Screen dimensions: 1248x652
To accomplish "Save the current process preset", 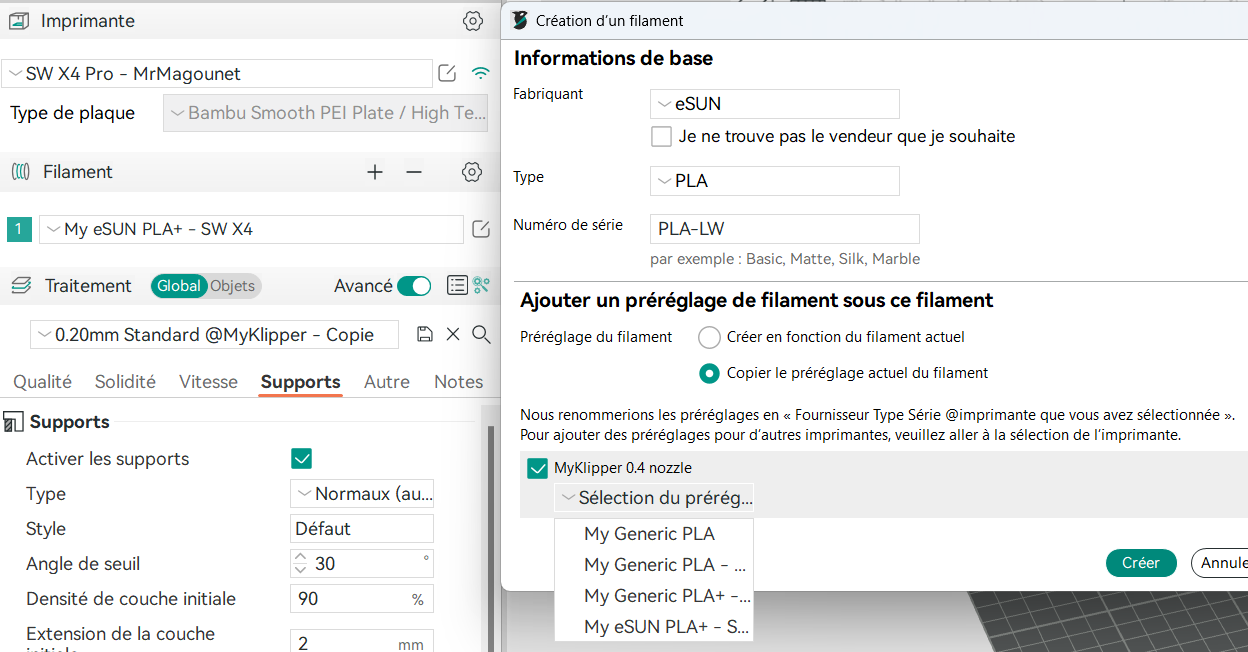I will 425,334.
